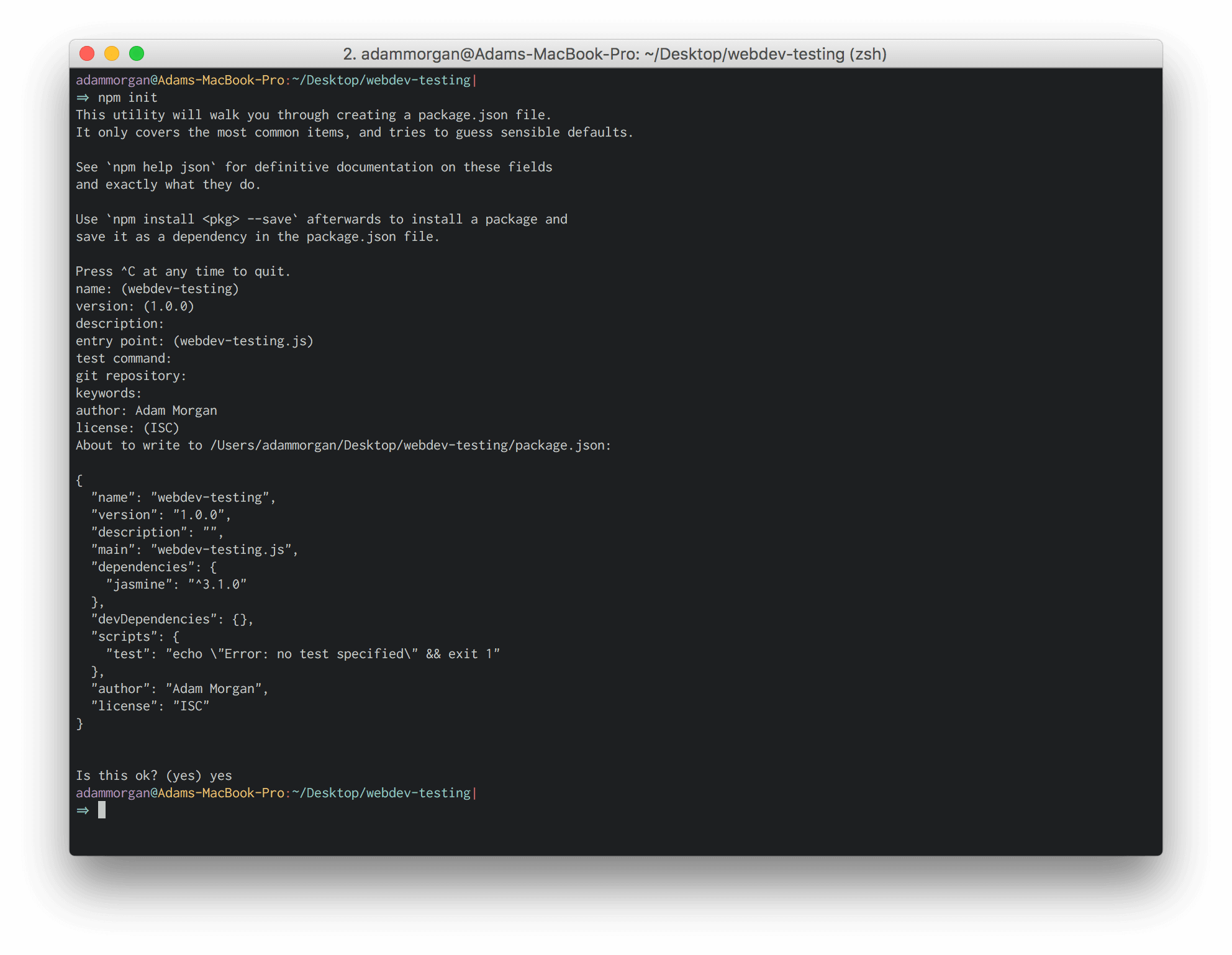
Task: Click the 'Is this ok? (yes) yes' line
Action: (x=154, y=776)
